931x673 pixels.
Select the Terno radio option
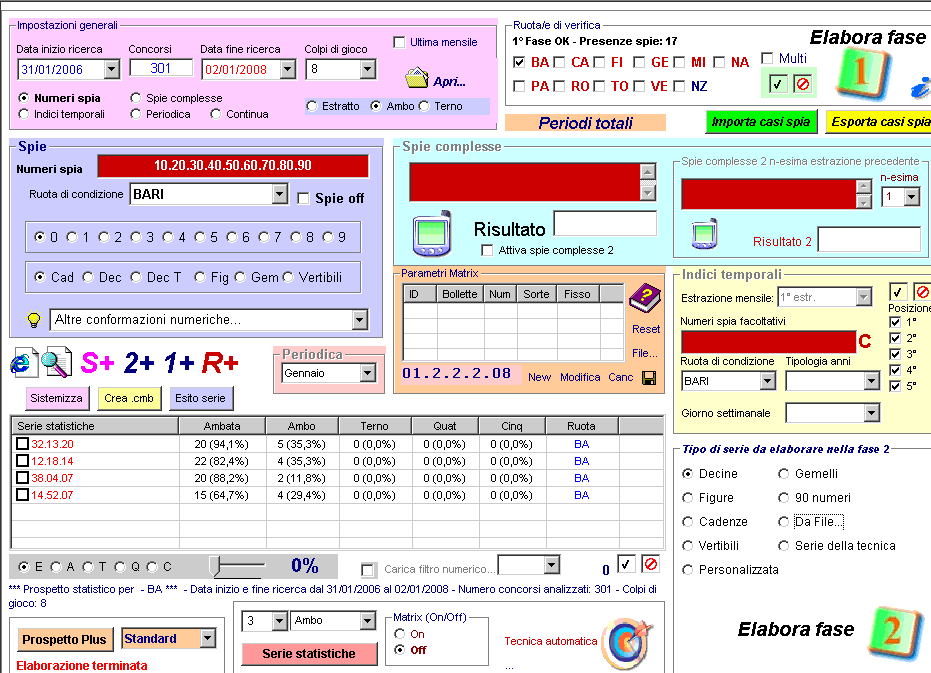424,106
